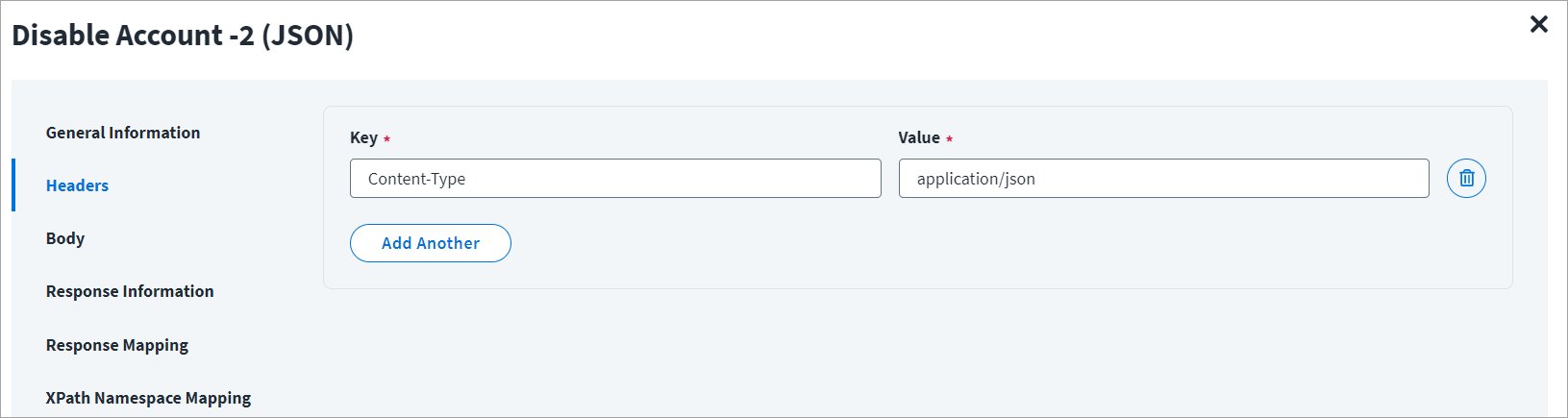Focus the Value field containing application/json

(1163, 179)
